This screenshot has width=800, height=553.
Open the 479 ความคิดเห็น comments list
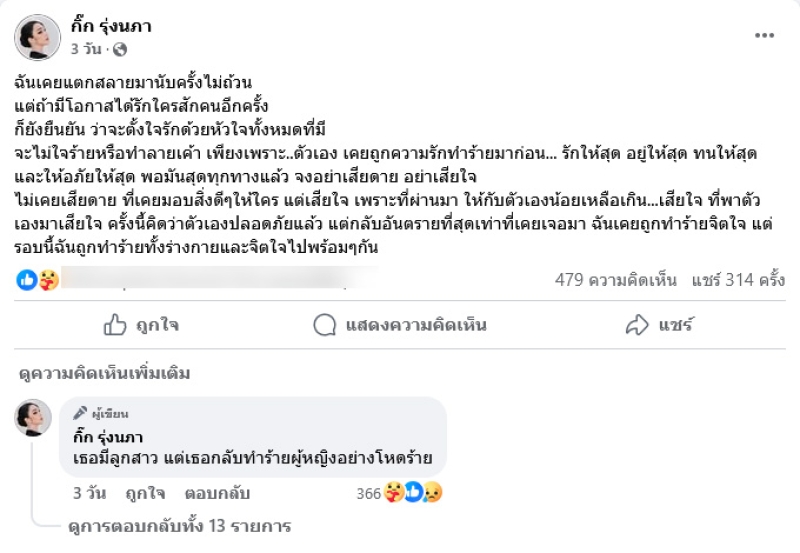[616, 280]
